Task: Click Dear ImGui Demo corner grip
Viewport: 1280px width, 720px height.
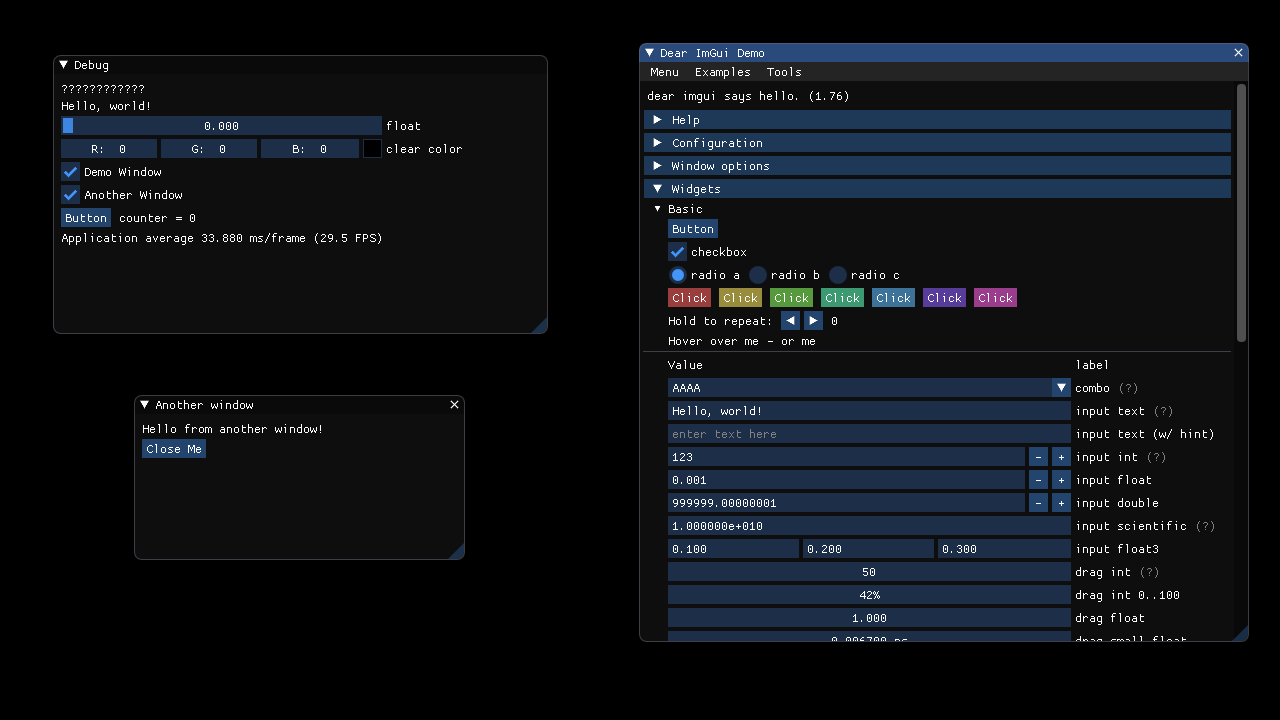Action: (1241, 633)
